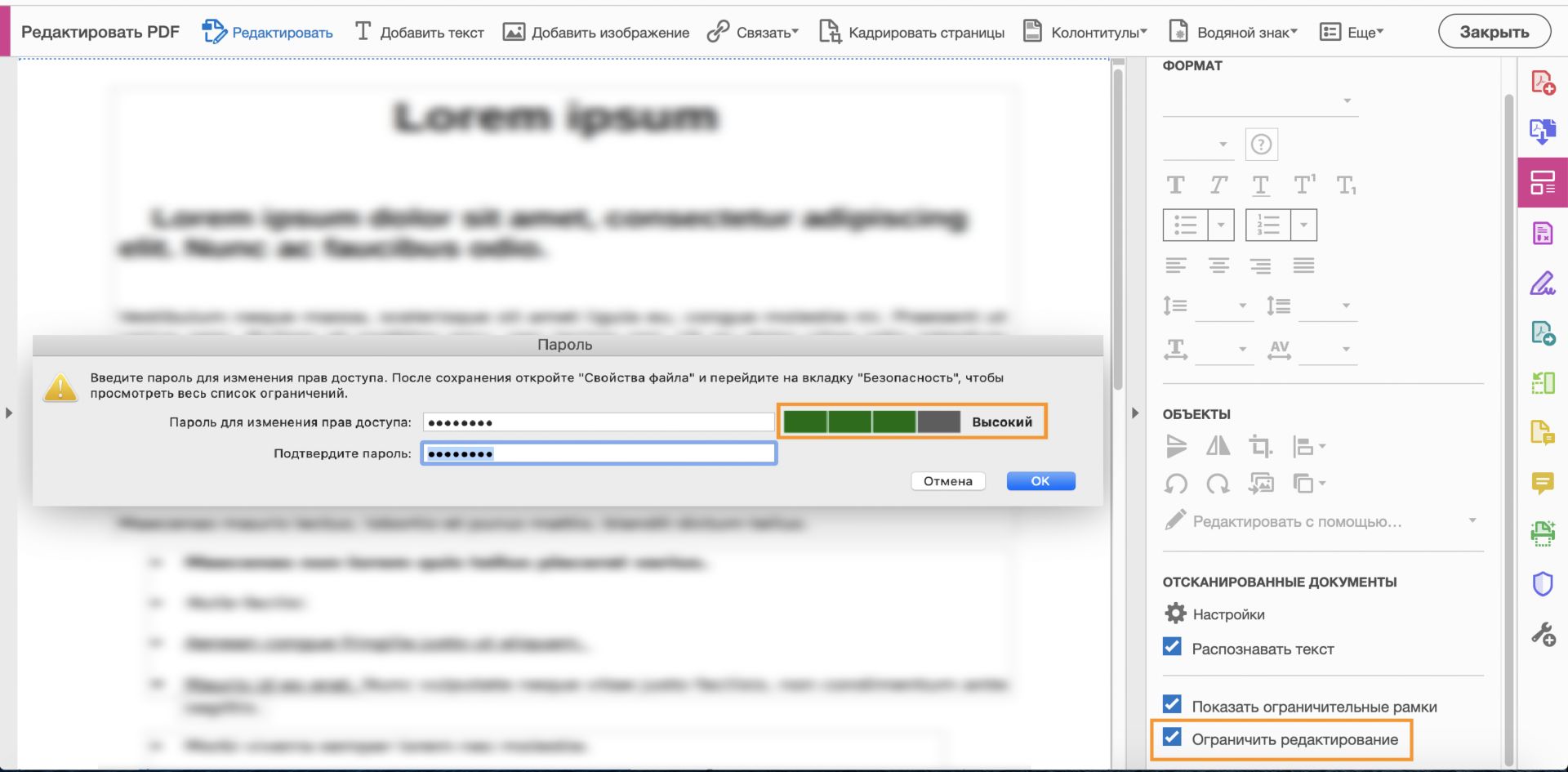Click the bulleted list icon
1568x772 pixels.
coord(1185,225)
